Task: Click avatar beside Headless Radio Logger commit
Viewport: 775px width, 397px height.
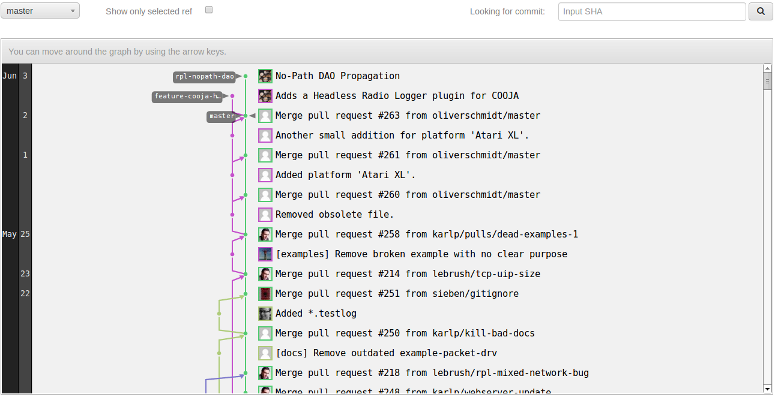Action: (265, 96)
